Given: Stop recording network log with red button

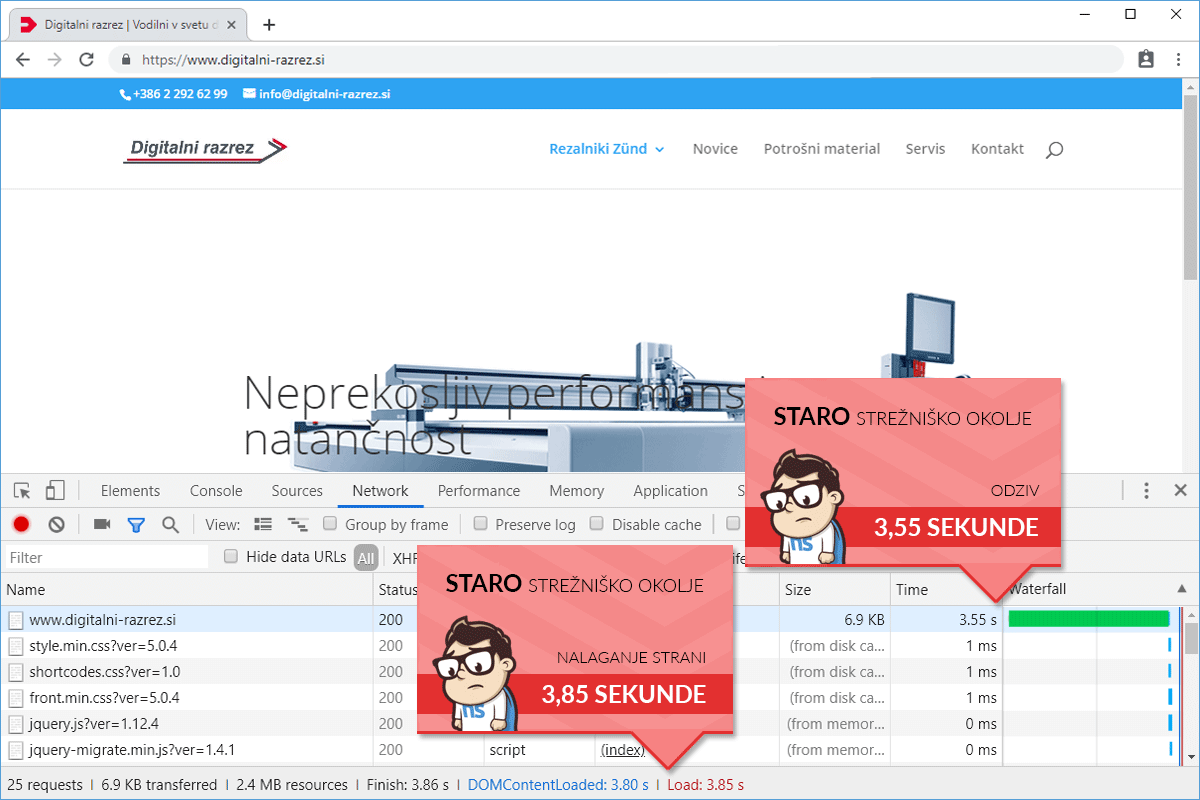Looking at the screenshot, I should (21, 524).
